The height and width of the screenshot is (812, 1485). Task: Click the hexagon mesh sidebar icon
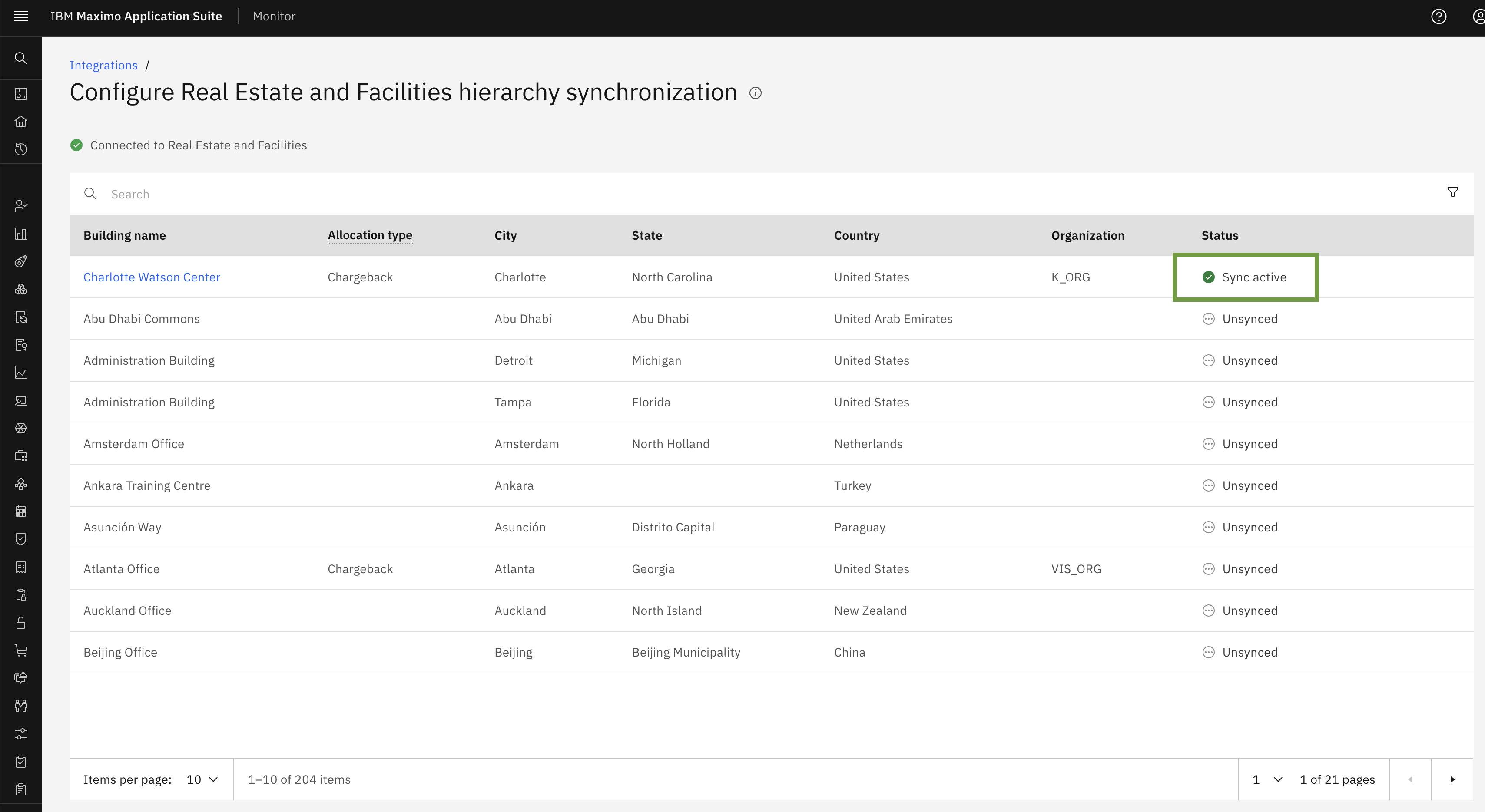21,428
